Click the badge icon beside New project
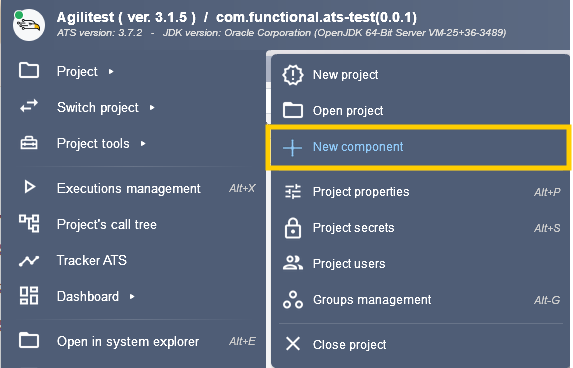The image size is (573, 368). pyautogui.click(x=293, y=75)
